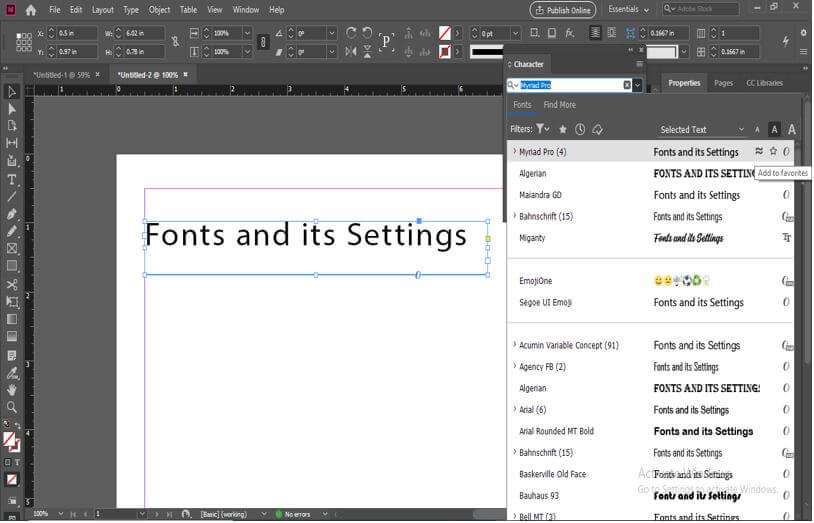Add Myriad Pro to favorites star

pyautogui.click(x=773, y=152)
